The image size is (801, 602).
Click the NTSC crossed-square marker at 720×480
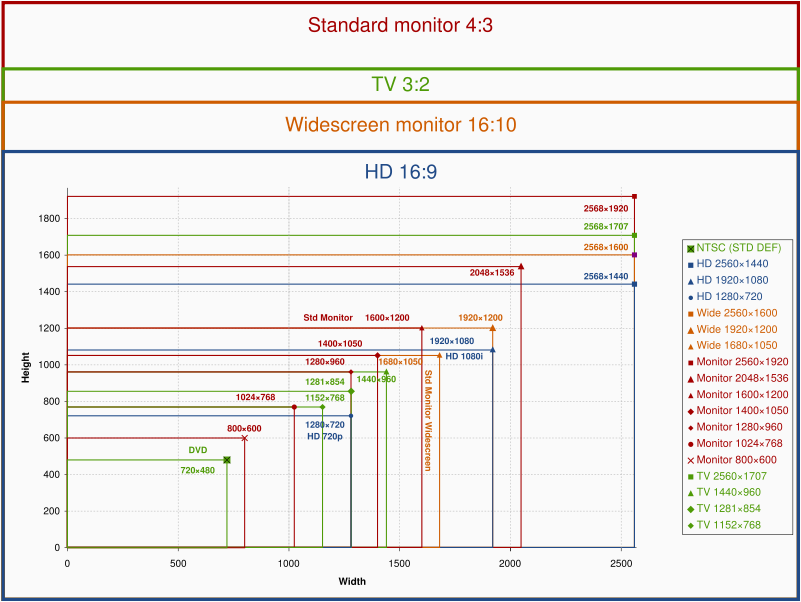(x=227, y=460)
